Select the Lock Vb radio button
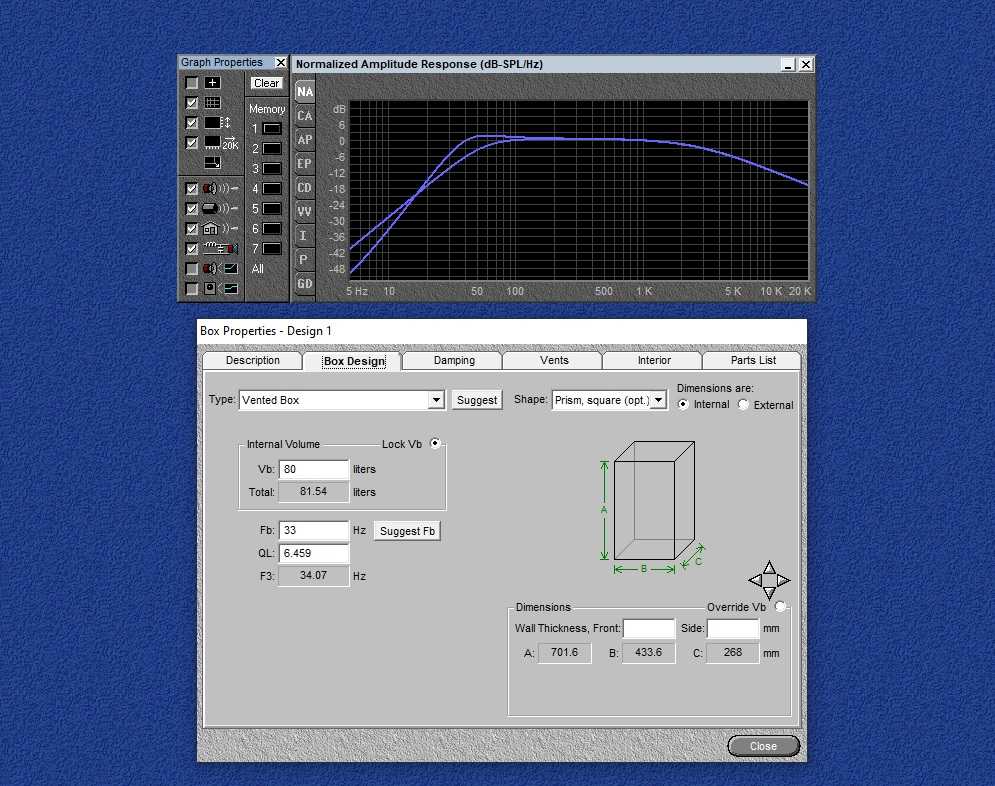 point(435,443)
